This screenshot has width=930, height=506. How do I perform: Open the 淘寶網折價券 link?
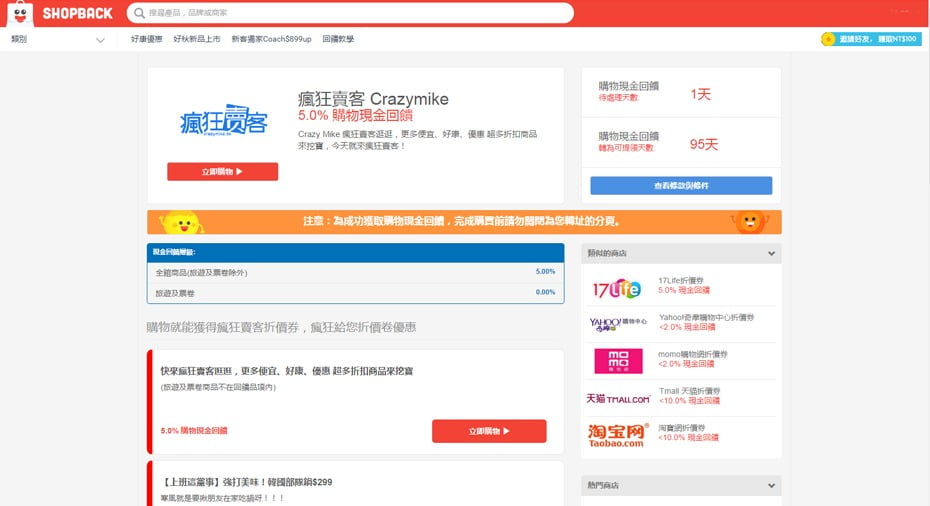coord(681,428)
